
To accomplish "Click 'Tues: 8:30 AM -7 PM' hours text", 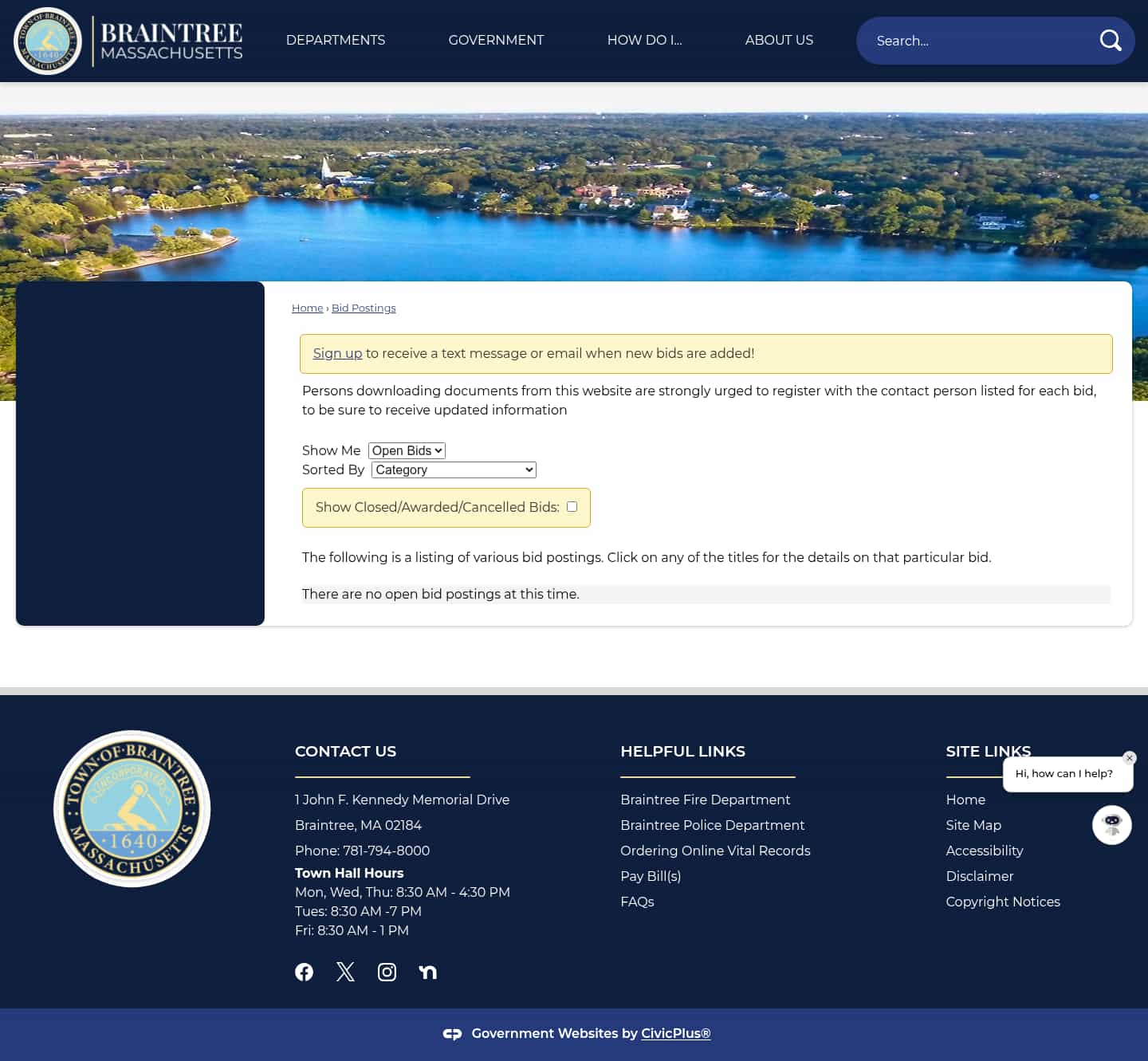I will [x=358, y=911].
